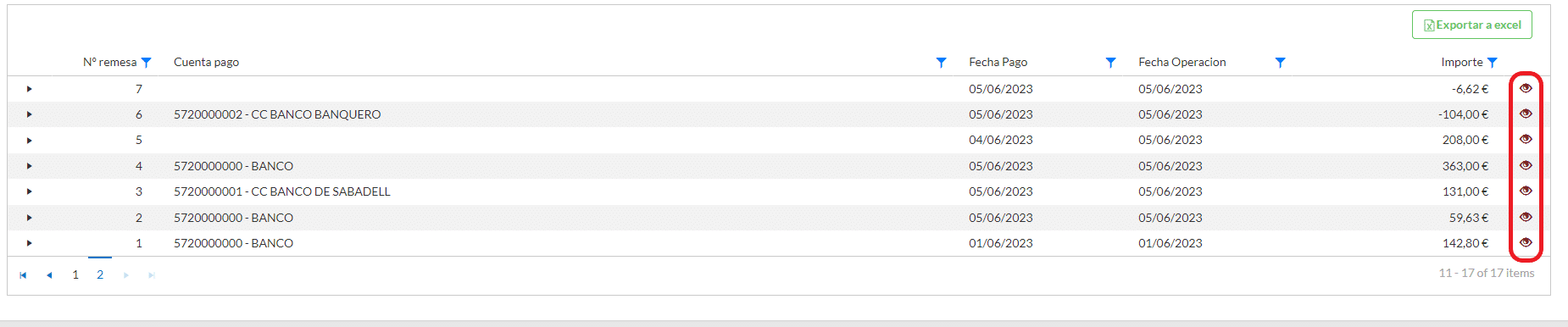1568x327 pixels.
Task: Open the Importe column filter
Action: tap(1492, 63)
